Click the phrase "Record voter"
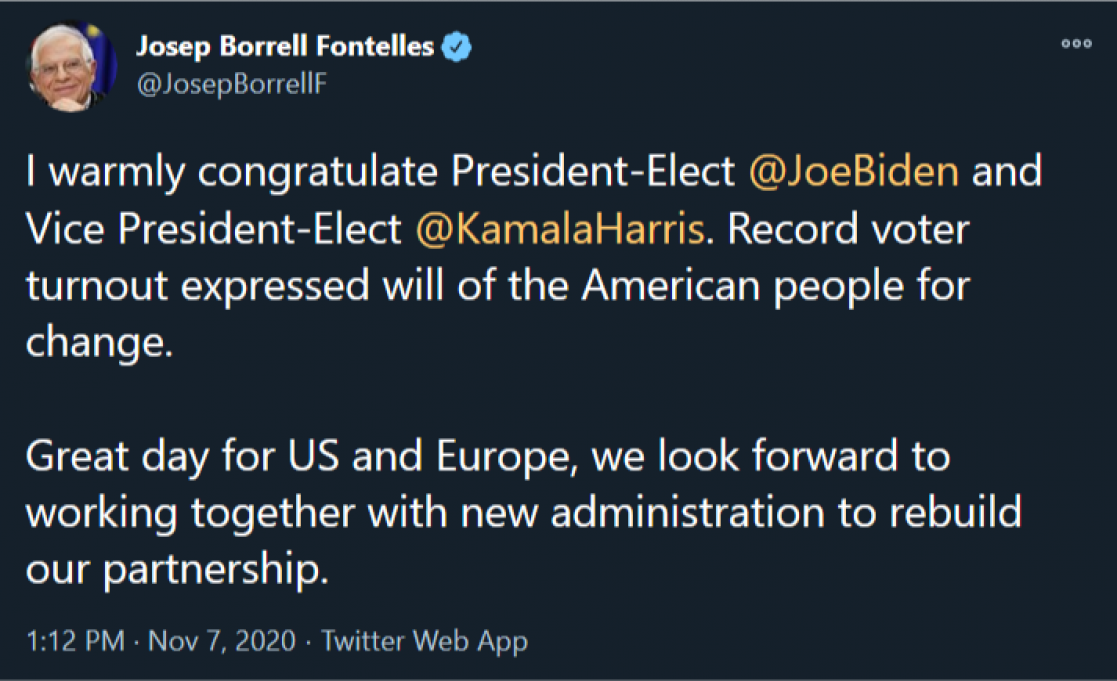The height and width of the screenshot is (681, 1117). [x=848, y=229]
